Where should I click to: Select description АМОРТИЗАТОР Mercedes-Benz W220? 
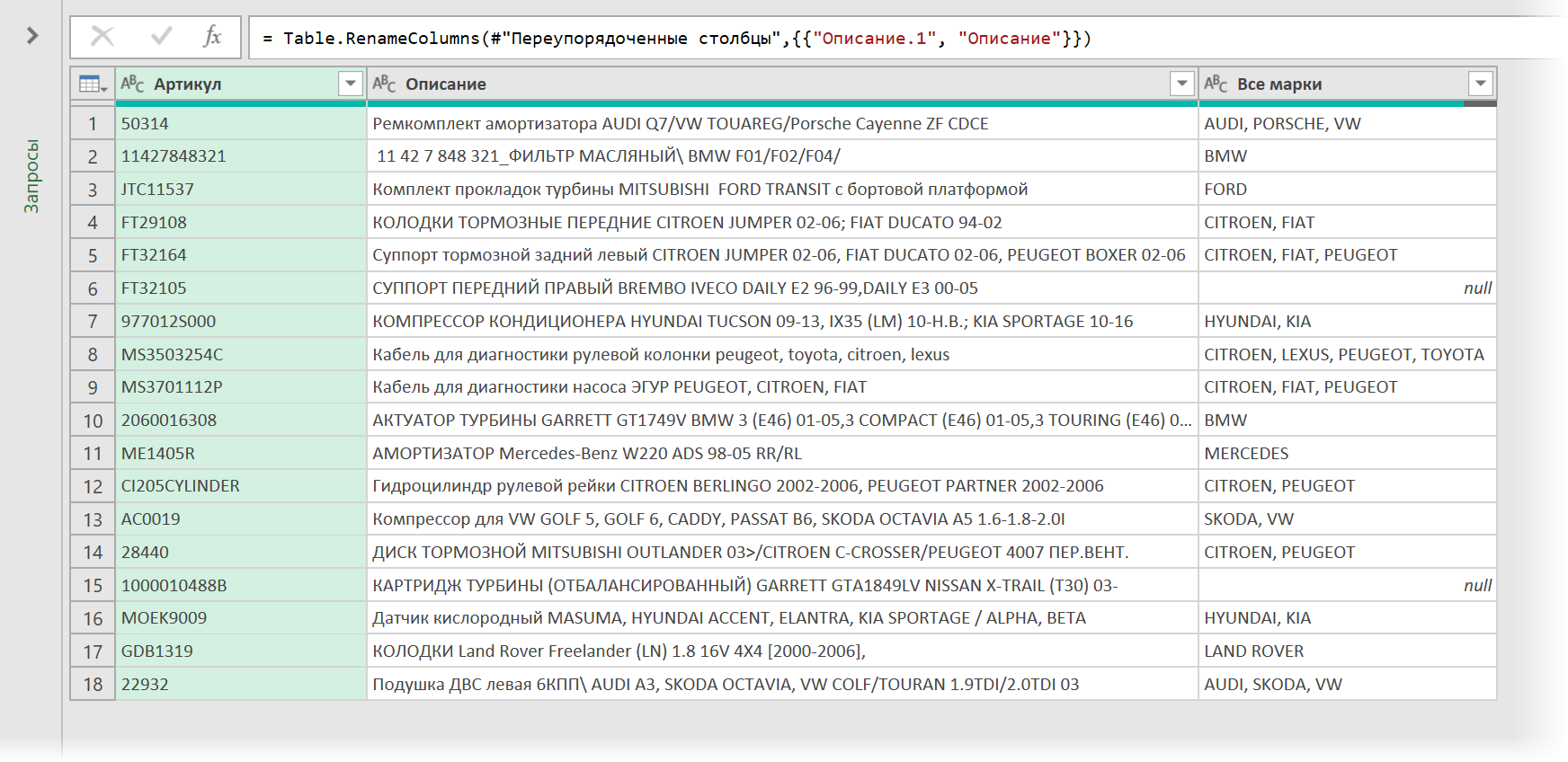click(x=782, y=454)
